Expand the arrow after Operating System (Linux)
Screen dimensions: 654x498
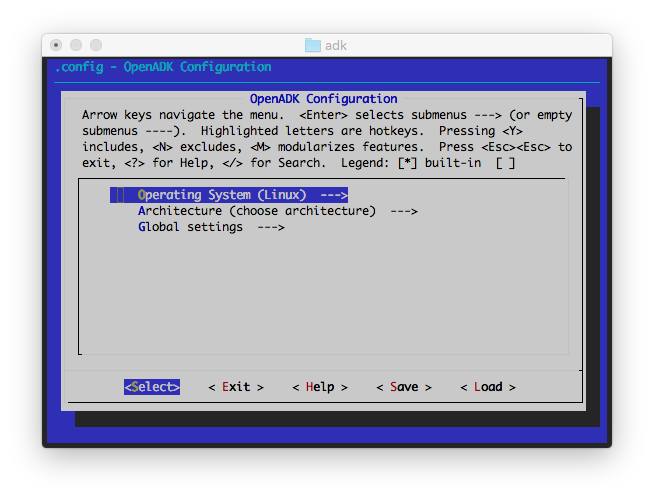tap(334, 195)
